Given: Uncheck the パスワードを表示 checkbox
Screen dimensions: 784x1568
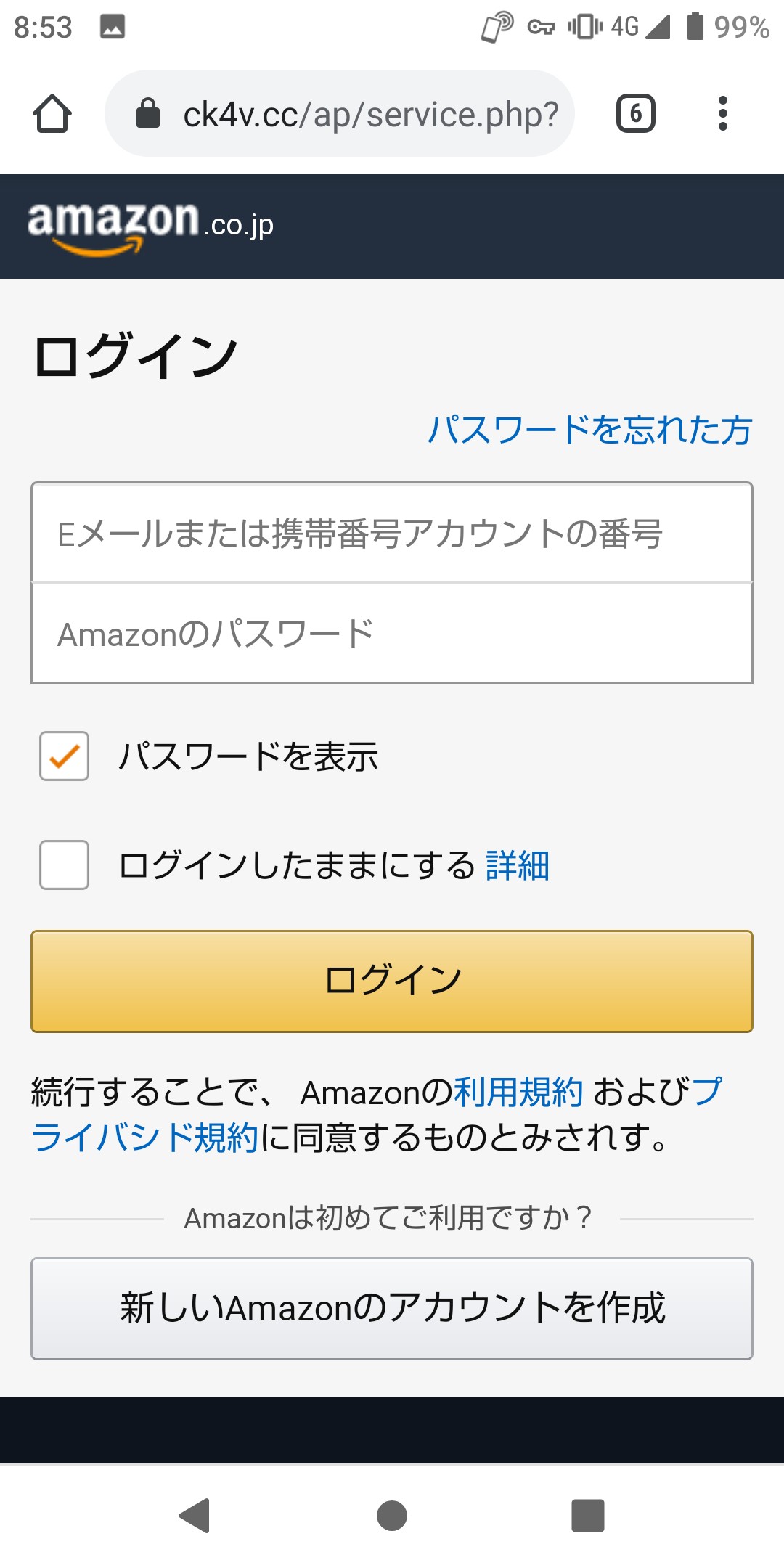Looking at the screenshot, I should coord(65,756).
